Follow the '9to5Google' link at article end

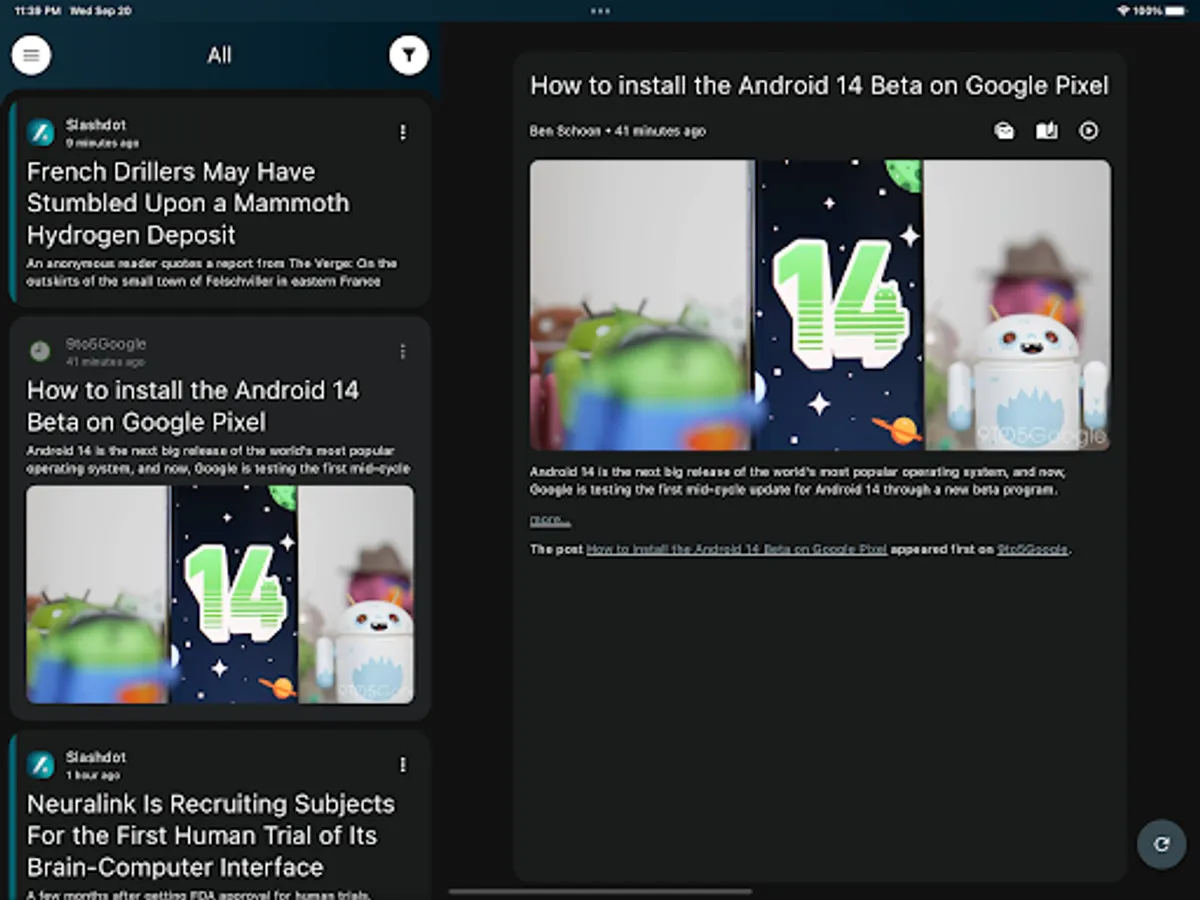tap(1033, 549)
